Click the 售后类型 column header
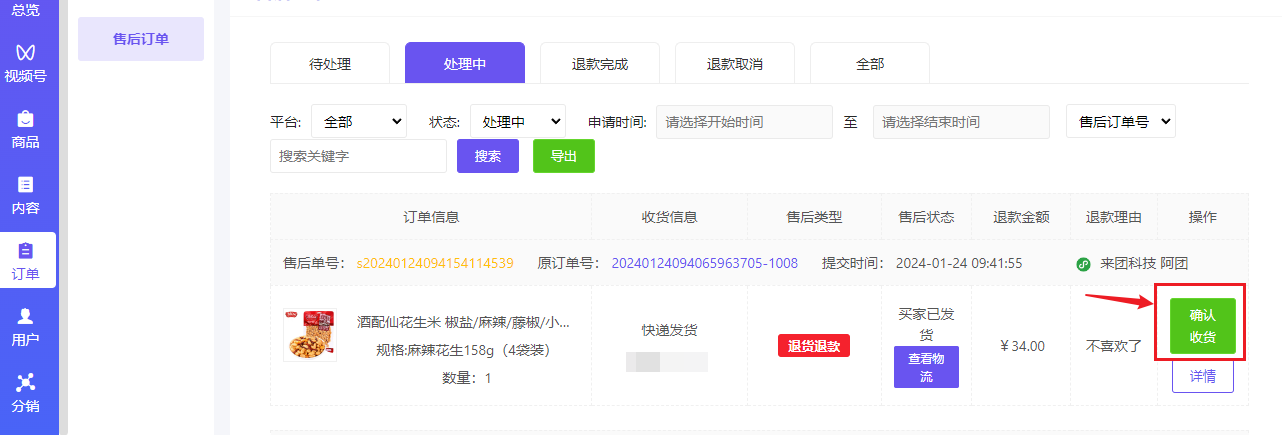Viewport: 1282px width, 435px height. click(x=814, y=217)
